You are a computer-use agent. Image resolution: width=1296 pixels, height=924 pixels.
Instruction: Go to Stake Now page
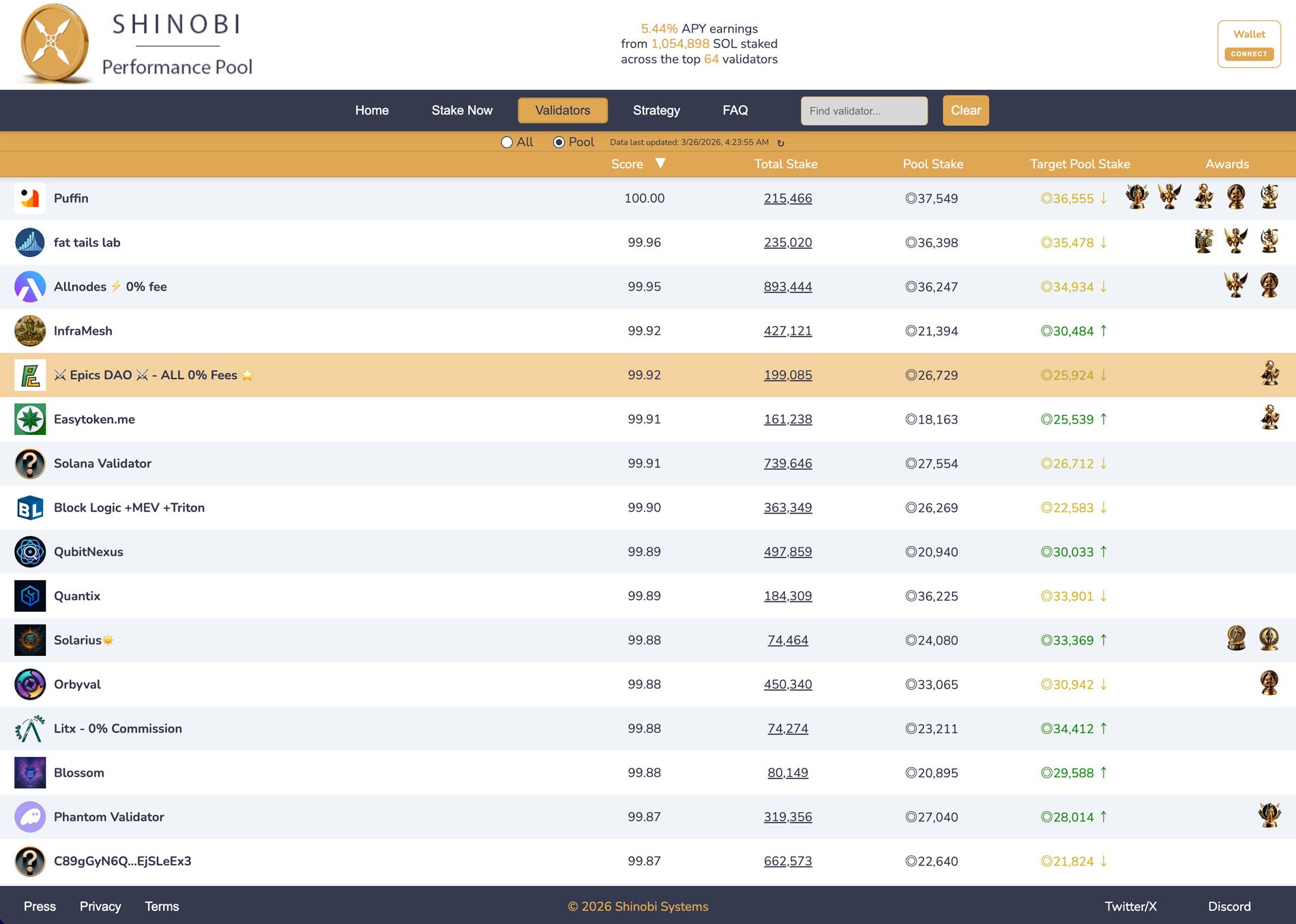tap(462, 110)
